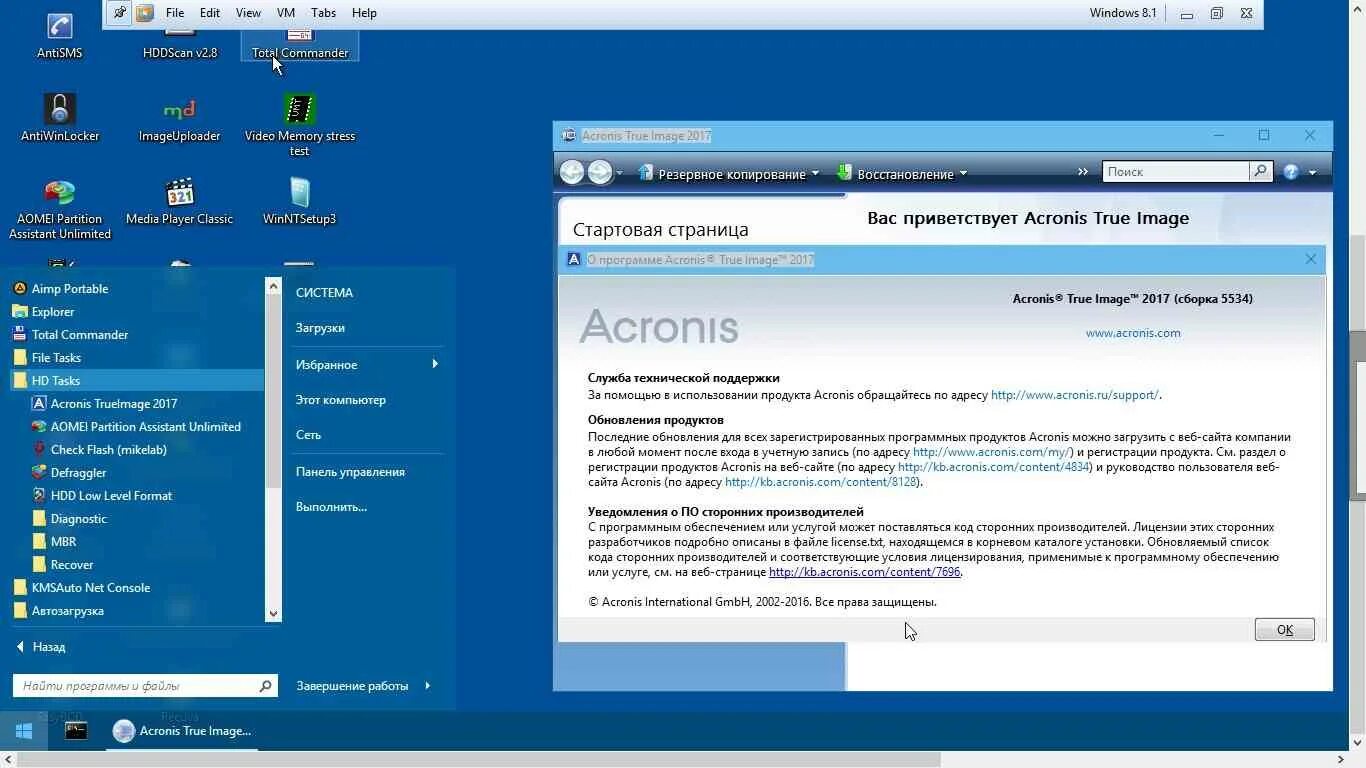Open Сеть in Start menu
This screenshot has height=768, width=1366.
pyautogui.click(x=308, y=435)
